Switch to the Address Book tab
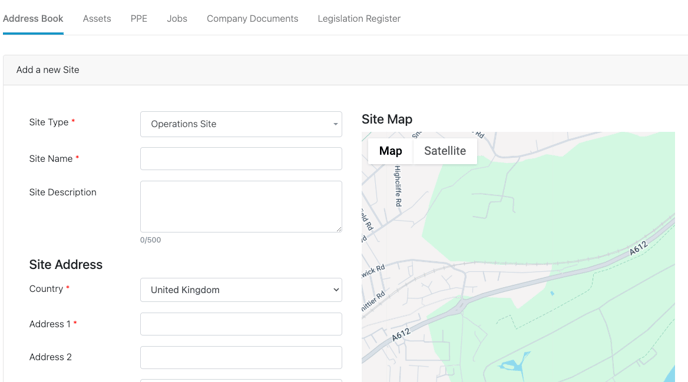 [33, 19]
